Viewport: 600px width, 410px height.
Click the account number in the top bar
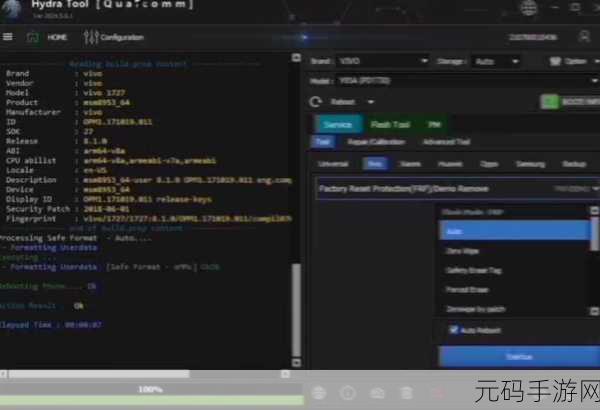point(533,37)
